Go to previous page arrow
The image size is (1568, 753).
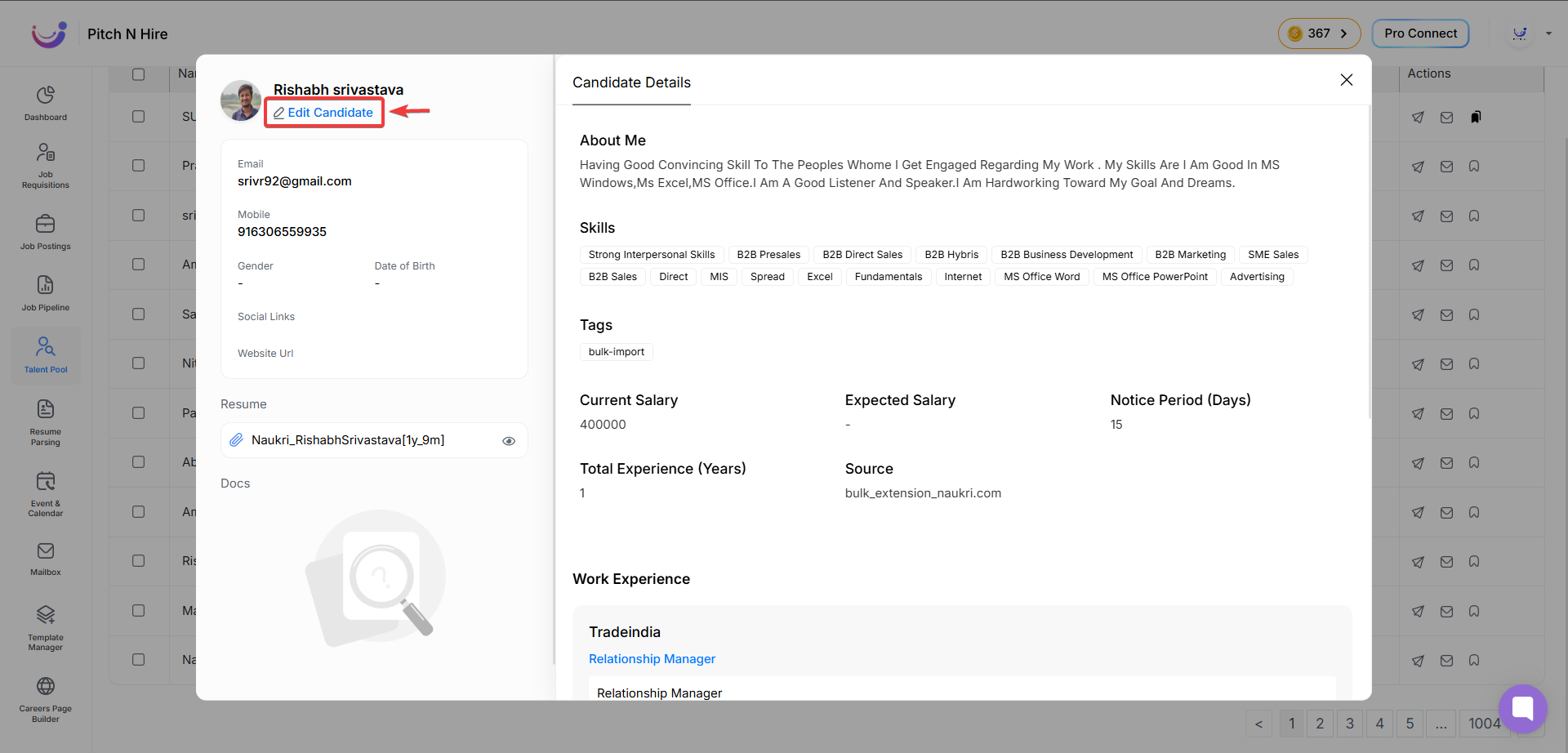pos(1258,724)
